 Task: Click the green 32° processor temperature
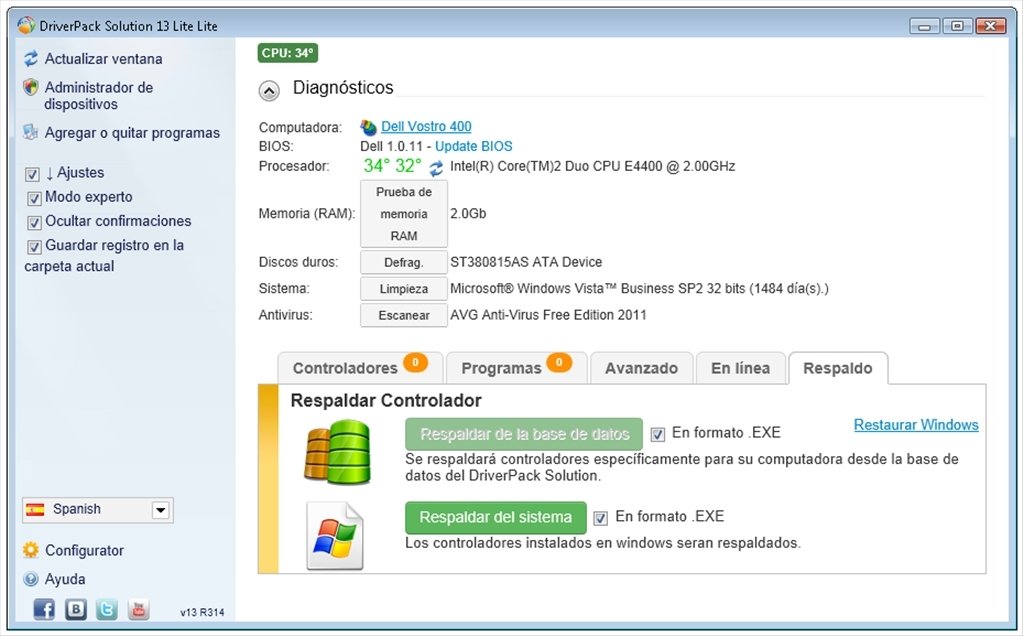click(x=408, y=166)
